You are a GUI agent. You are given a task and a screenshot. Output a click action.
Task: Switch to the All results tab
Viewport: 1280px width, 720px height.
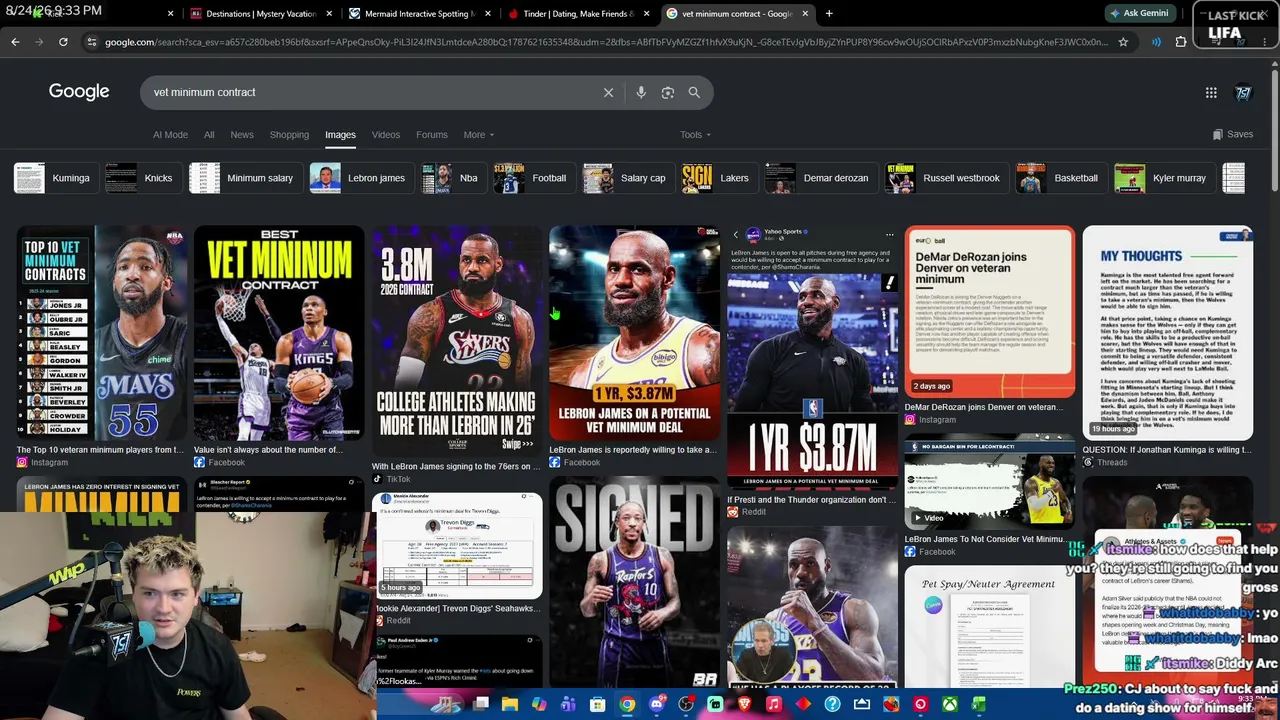pyautogui.click(x=209, y=135)
